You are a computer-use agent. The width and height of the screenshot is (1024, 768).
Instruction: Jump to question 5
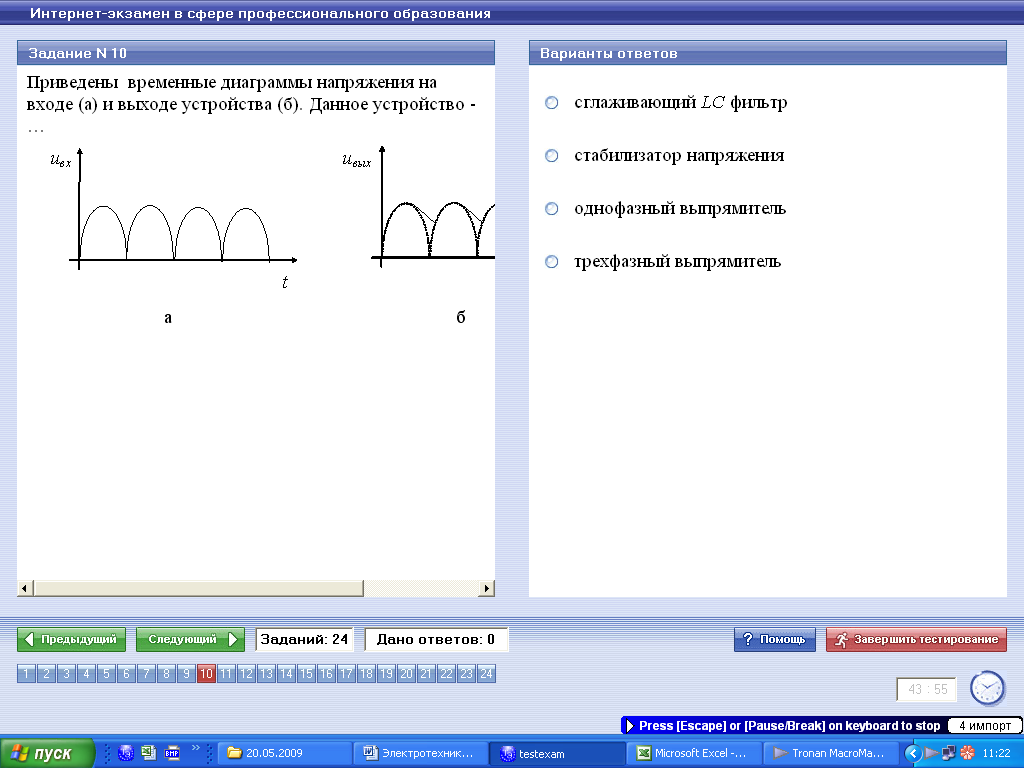tap(106, 673)
